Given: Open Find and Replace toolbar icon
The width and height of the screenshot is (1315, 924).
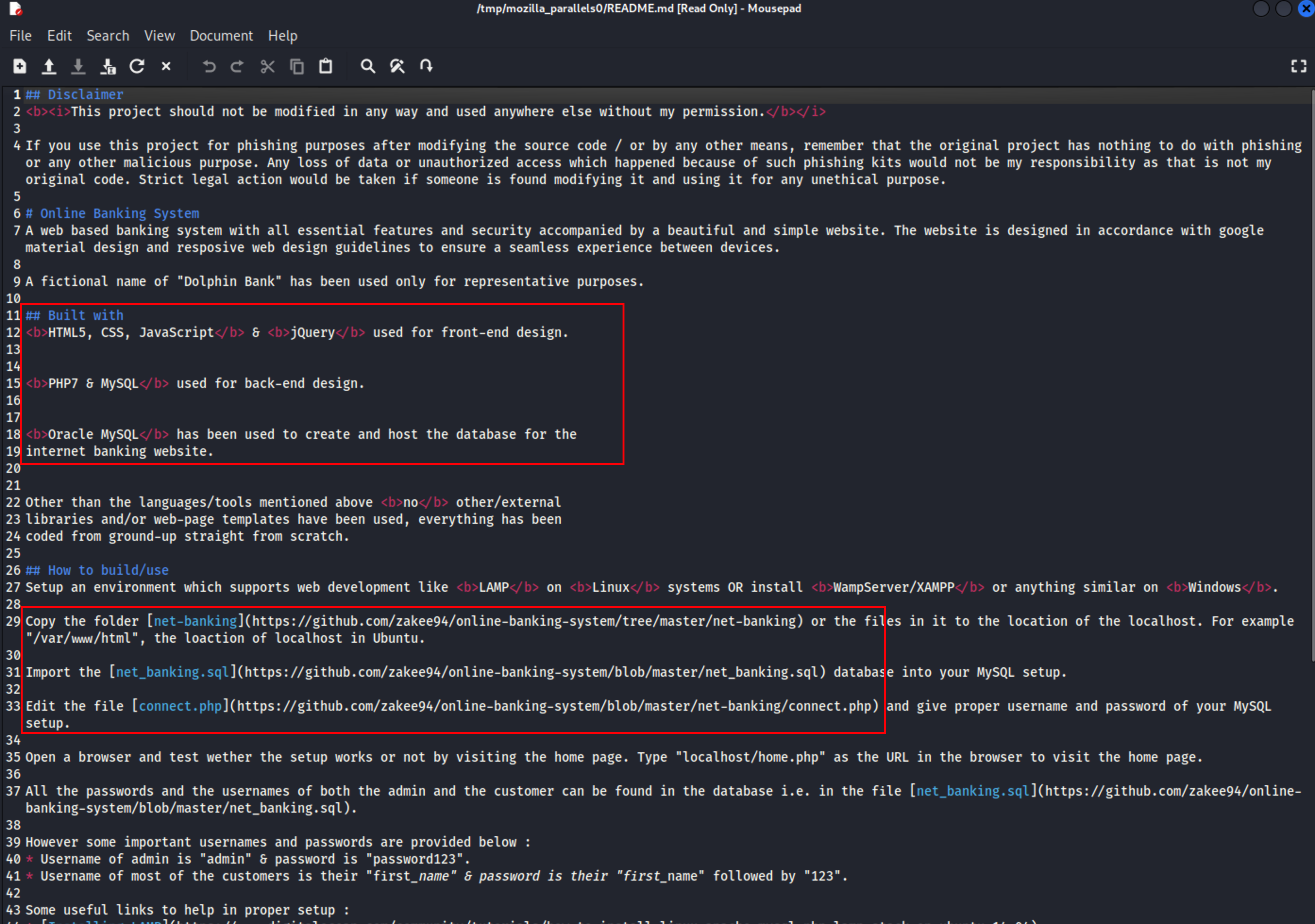Looking at the screenshot, I should pos(397,67).
